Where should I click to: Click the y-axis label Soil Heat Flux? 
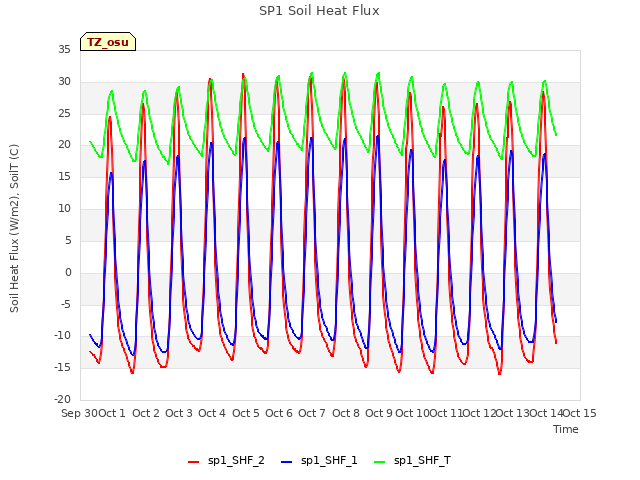tap(14, 228)
